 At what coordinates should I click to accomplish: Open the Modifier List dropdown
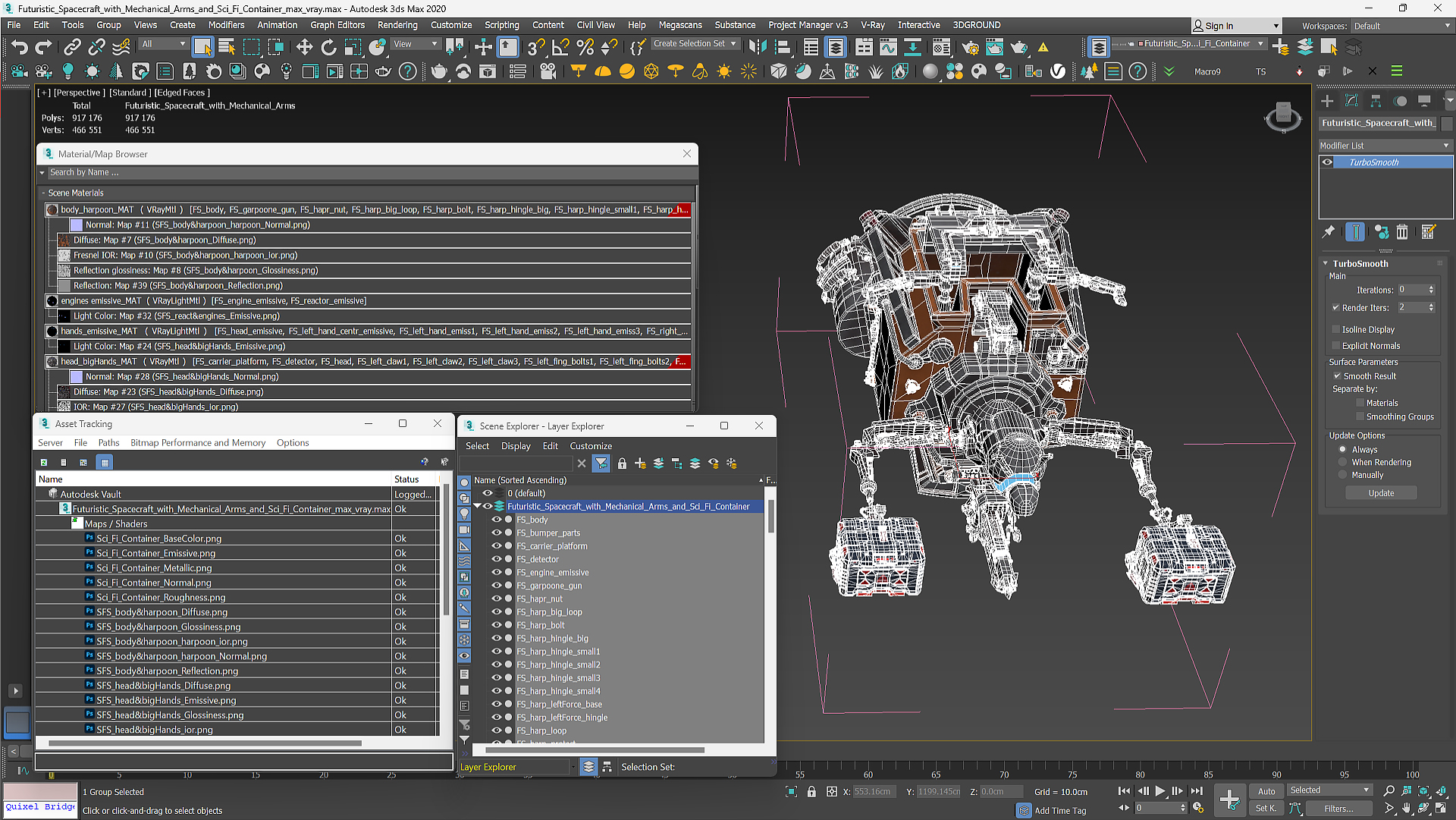point(1385,146)
